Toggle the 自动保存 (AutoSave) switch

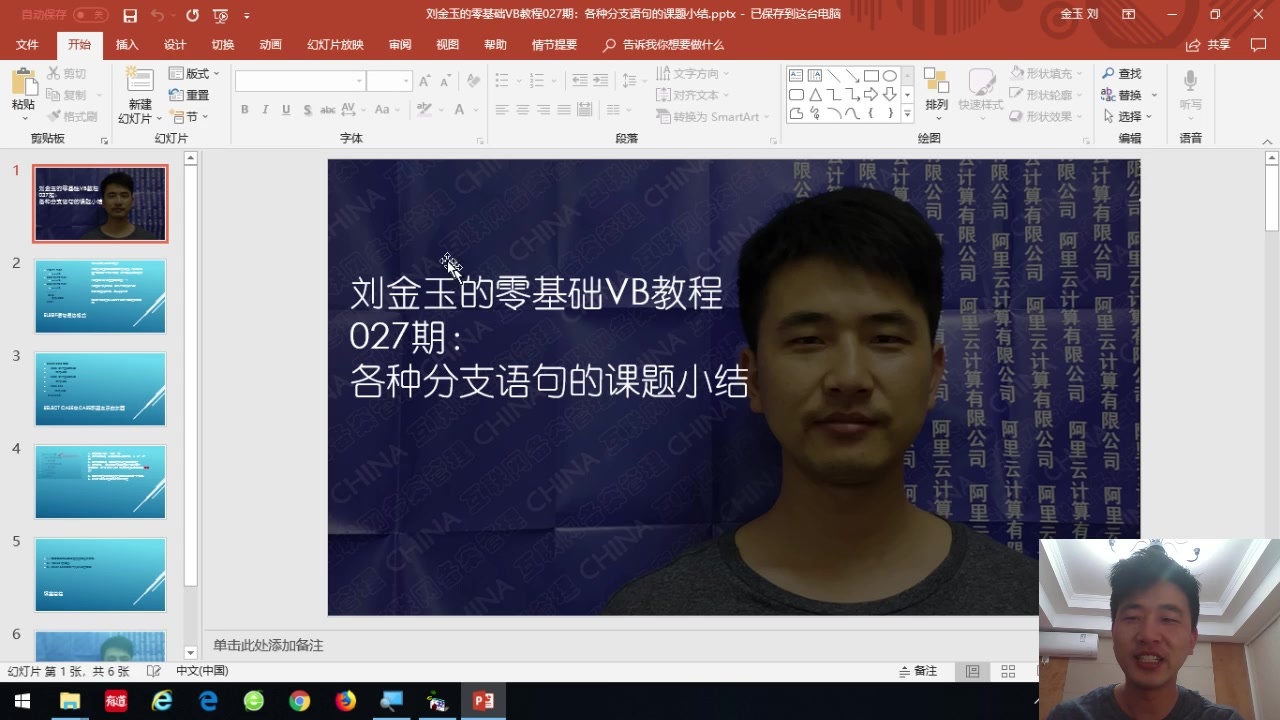90,15
